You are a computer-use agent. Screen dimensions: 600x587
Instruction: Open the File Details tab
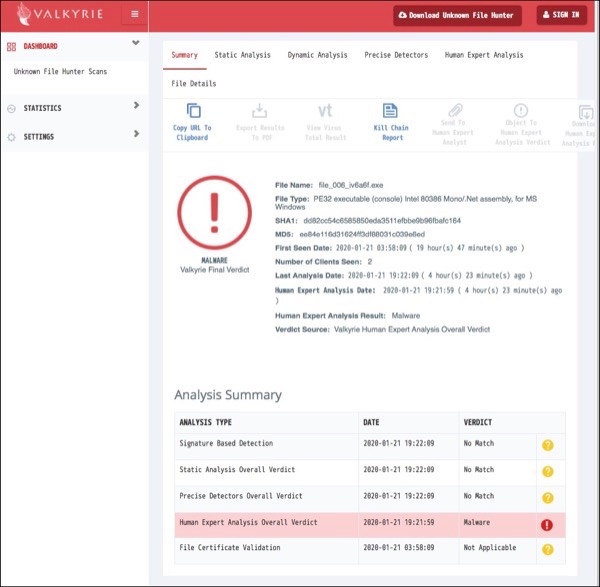click(193, 83)
